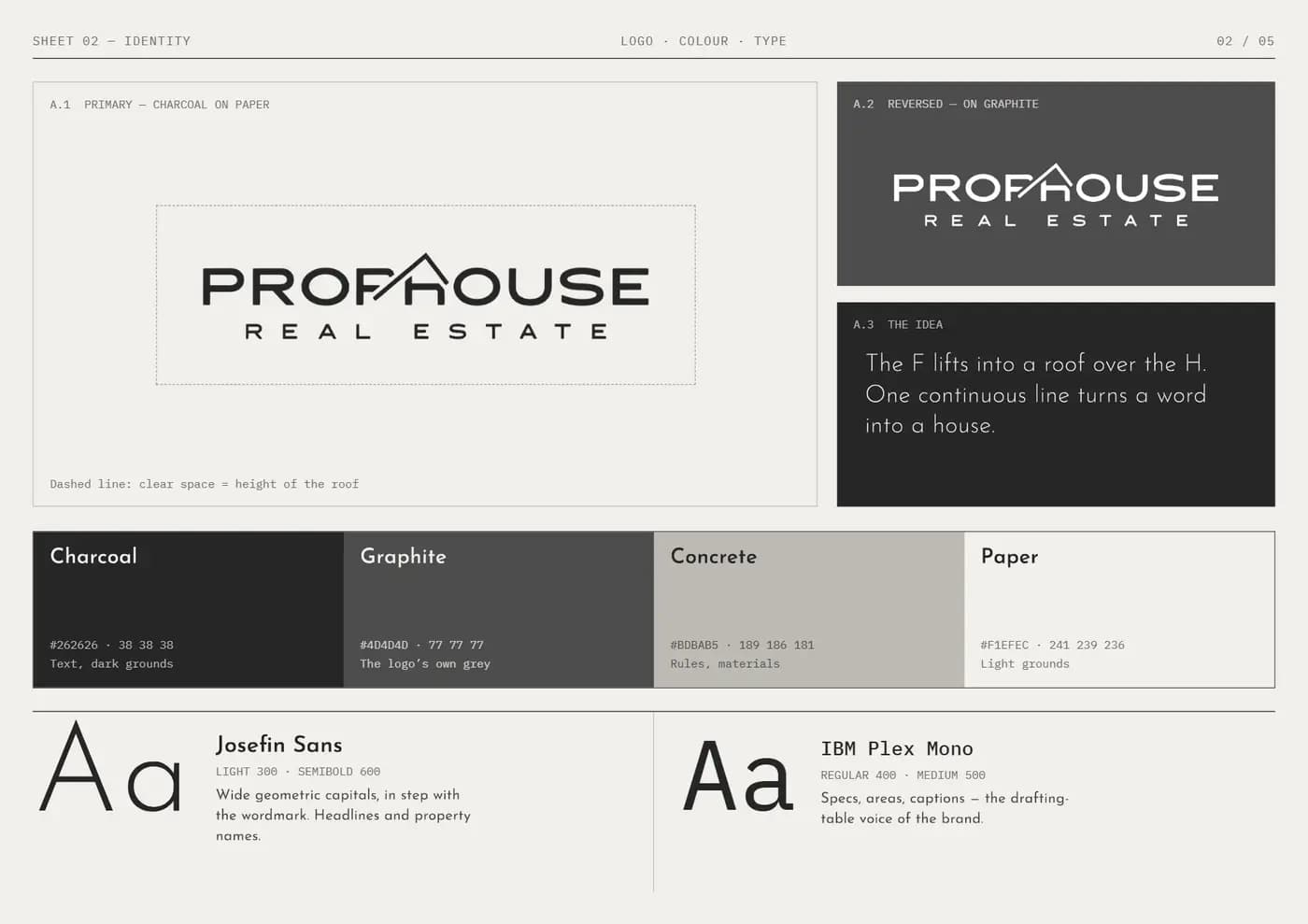Click 'The F lifts into a roof' paragraph
This screenshot has height=924, width=1308.
1036,393
